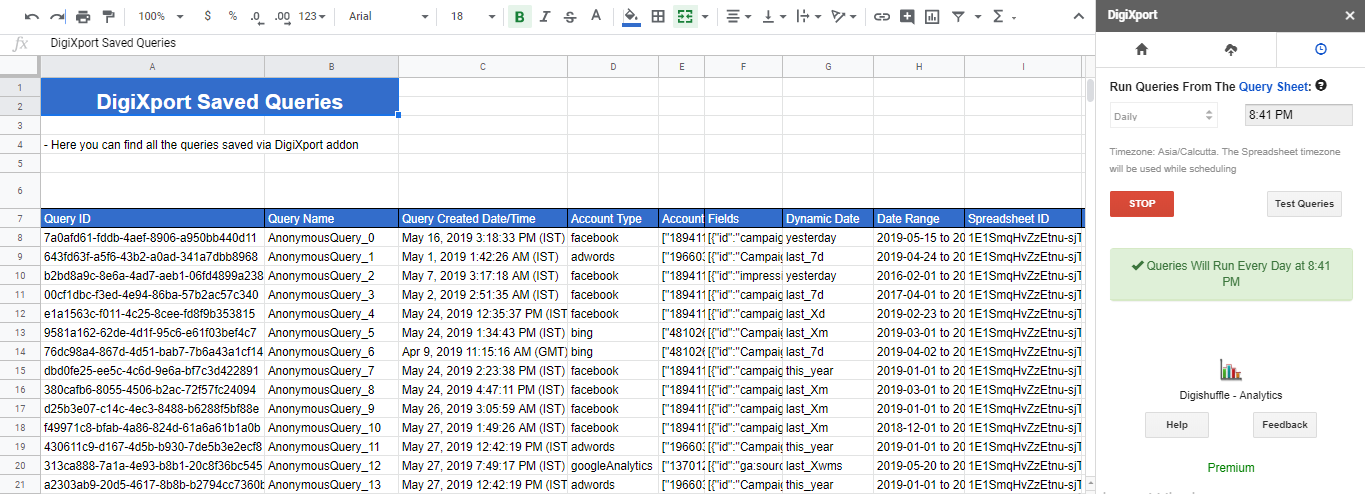
Task: Toggle Bold formatting
Action: 519,17
